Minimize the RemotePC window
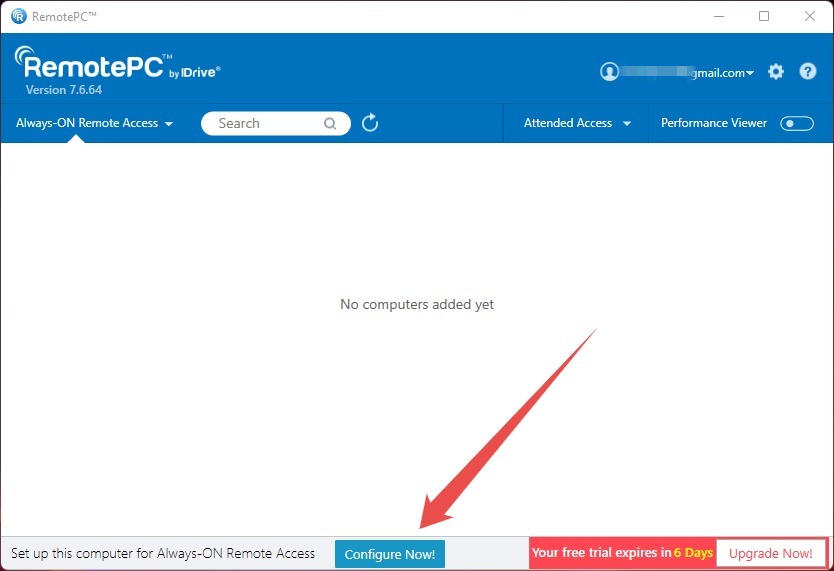The width and height of the screenshot is (834, 571). (x=719, y=16)
